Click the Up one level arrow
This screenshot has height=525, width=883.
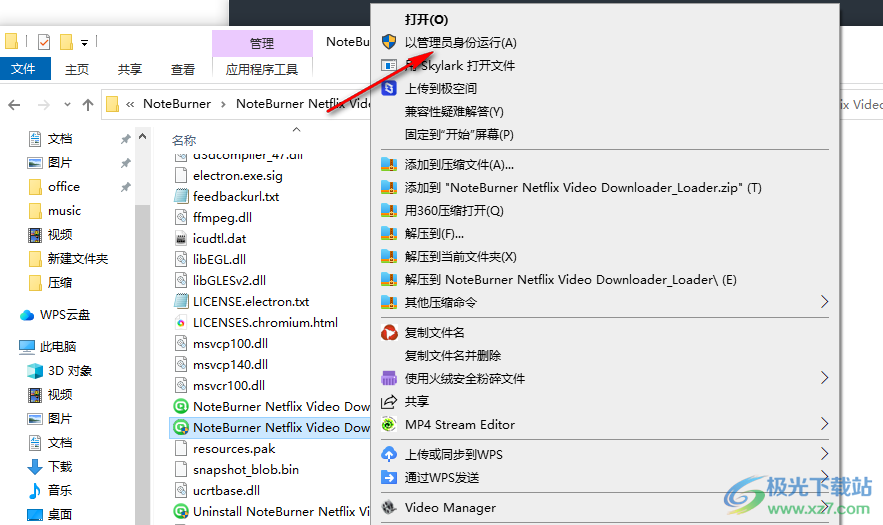coord(88,104)
